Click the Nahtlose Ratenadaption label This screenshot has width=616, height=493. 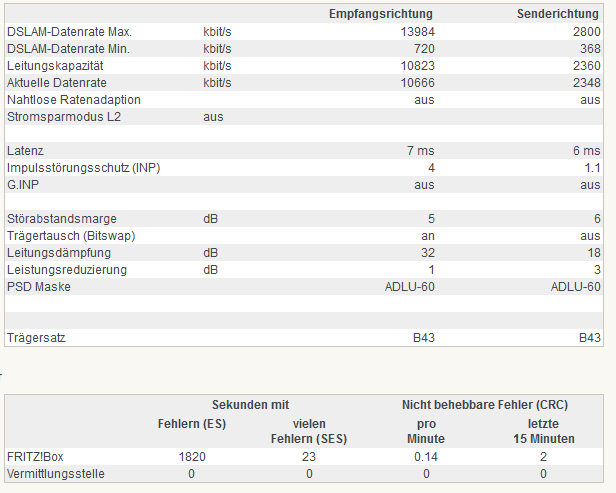click(73, 100)
